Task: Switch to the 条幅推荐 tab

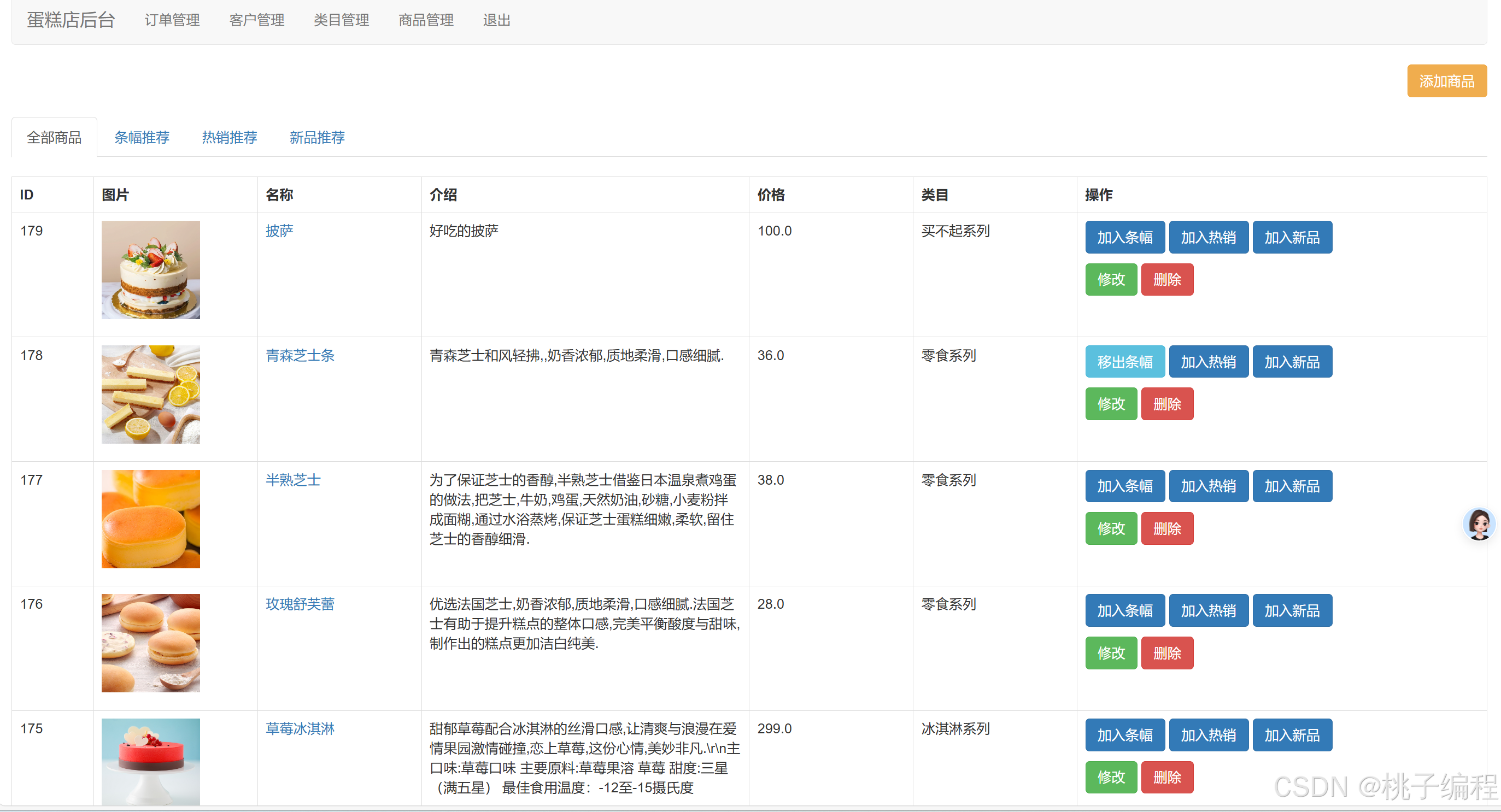Action: tap(142, 138)
